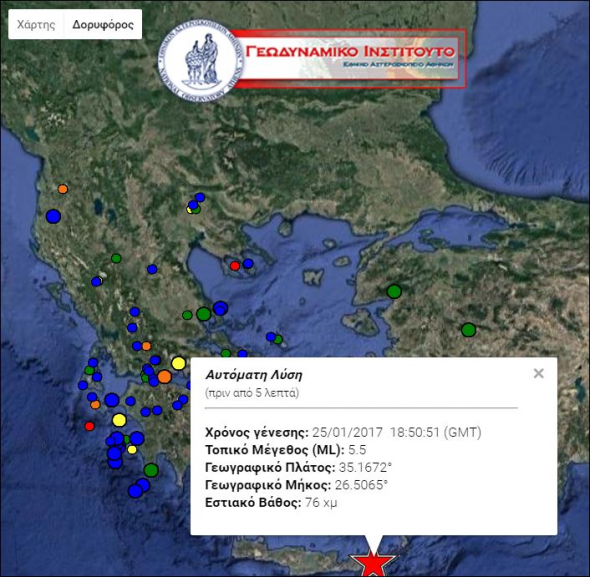The width and height of the screenshot is (590, 577).
Task: Click the yellow dot in western Peloponnese
Action: (x=119, y=420)
